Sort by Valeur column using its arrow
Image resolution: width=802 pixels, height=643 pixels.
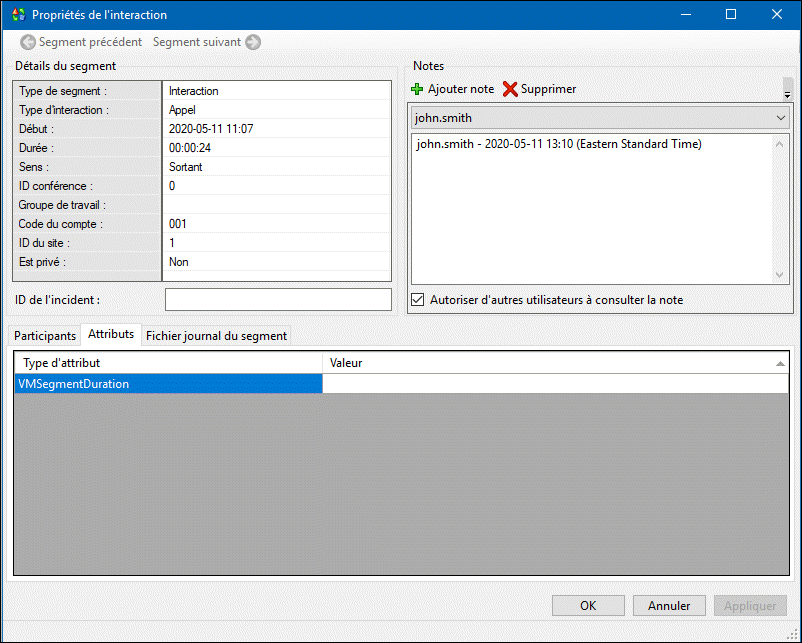point(780,363)
